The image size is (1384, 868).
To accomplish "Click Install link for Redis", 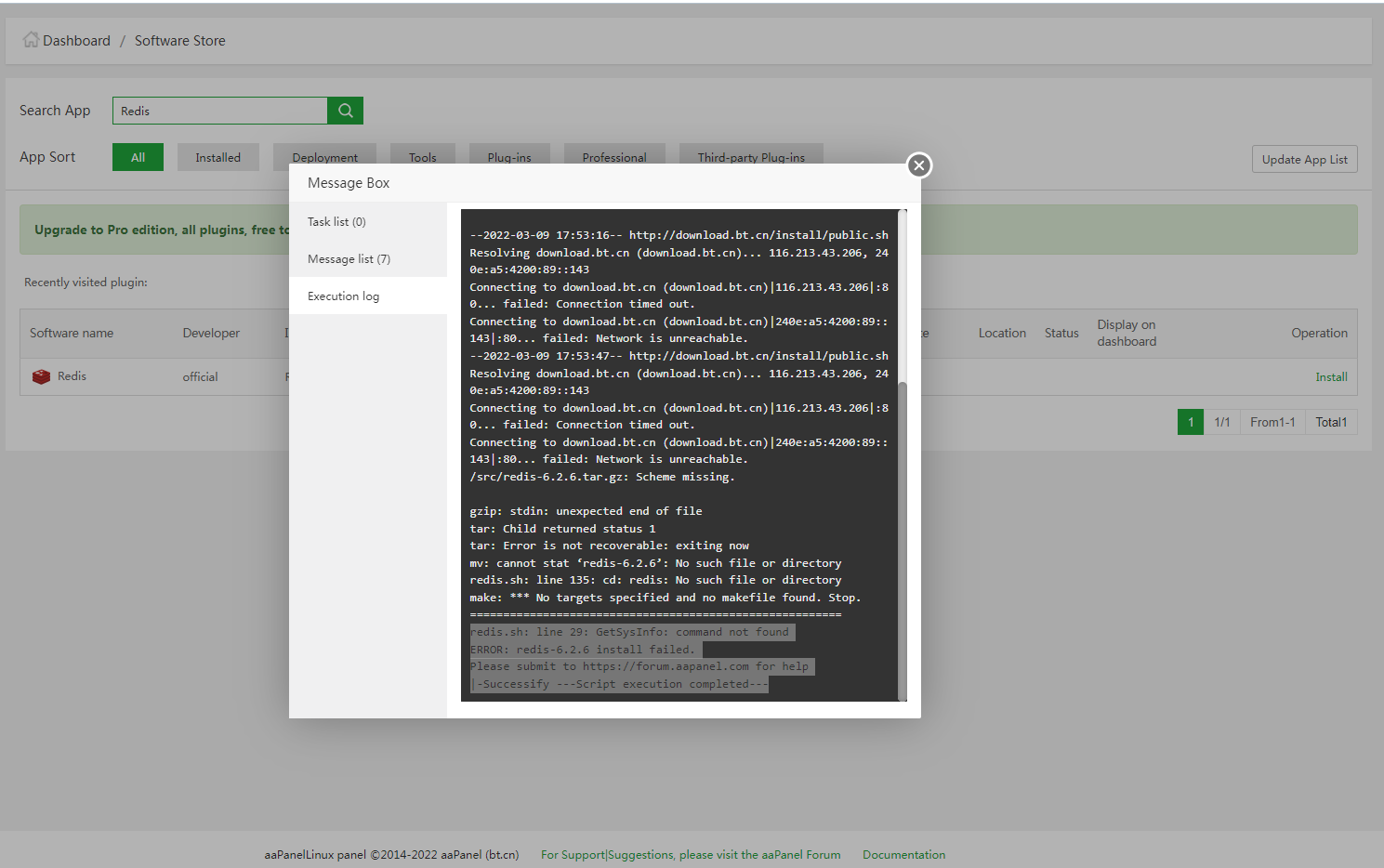I will click(1331, 377).
